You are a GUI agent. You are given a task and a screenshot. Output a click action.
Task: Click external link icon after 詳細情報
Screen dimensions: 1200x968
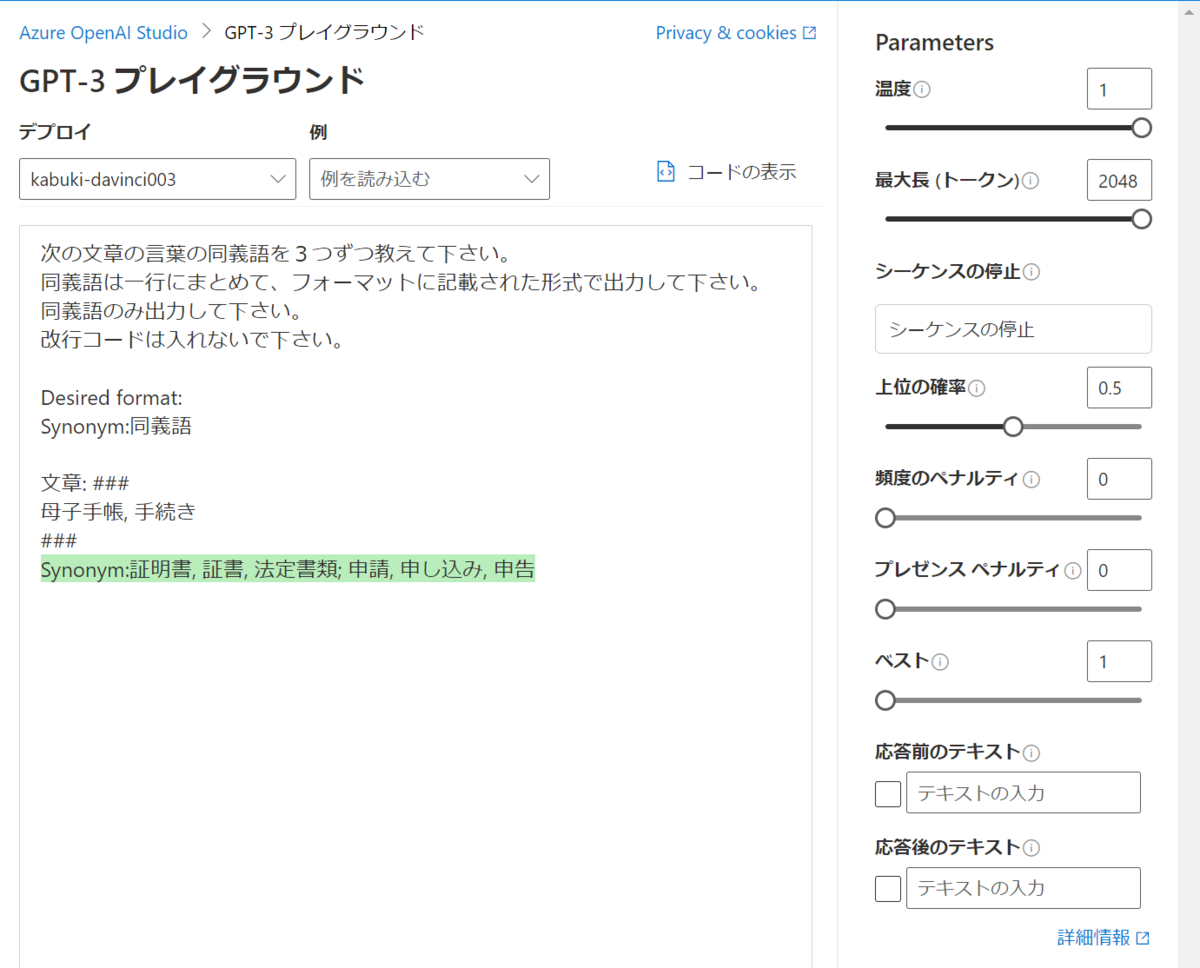click(1143, 938)
